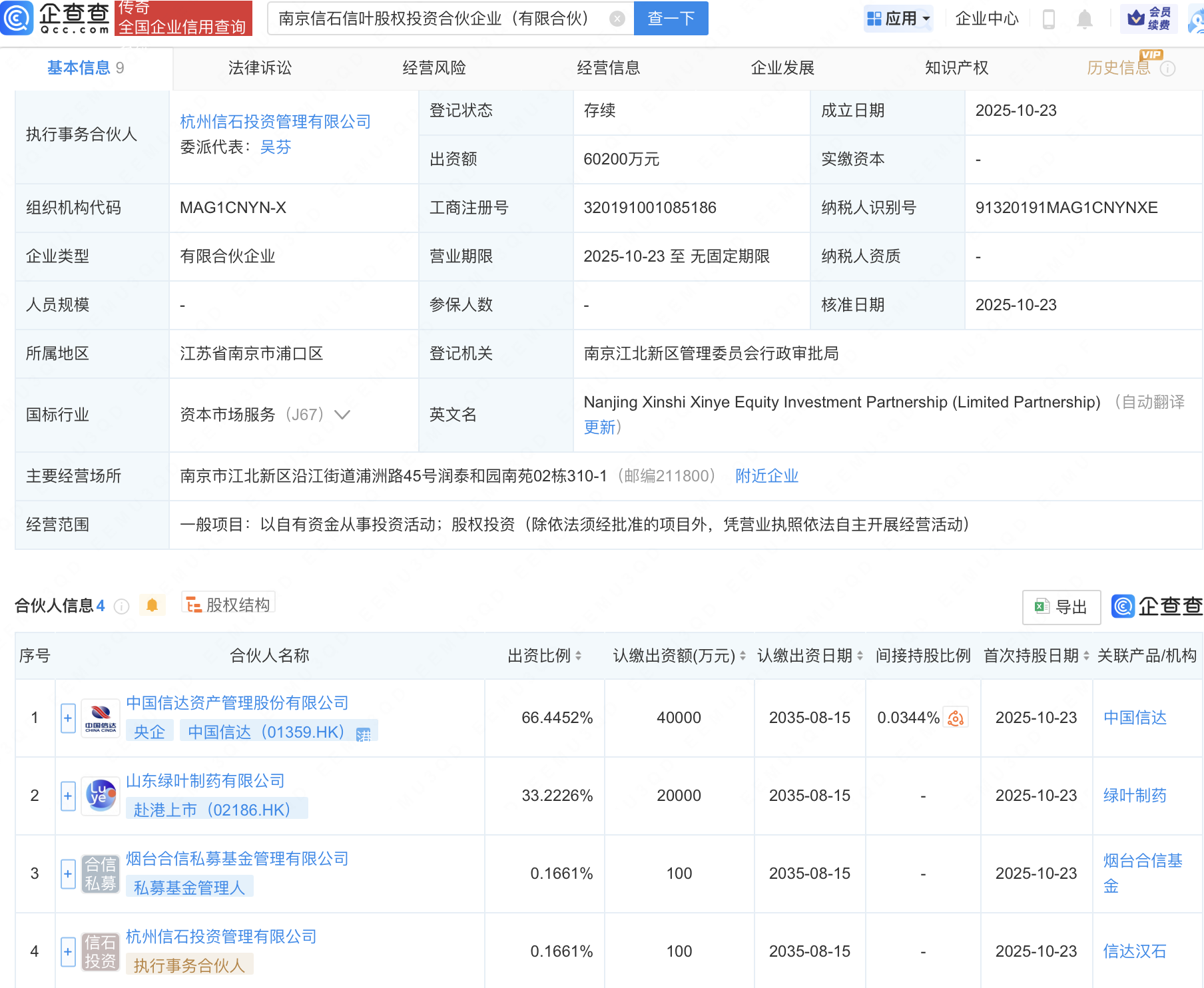Image resolution: width=1204 pixels, height=988 pixels.
Task: Open the indirect shareholding chart icon
Action: 956,718
